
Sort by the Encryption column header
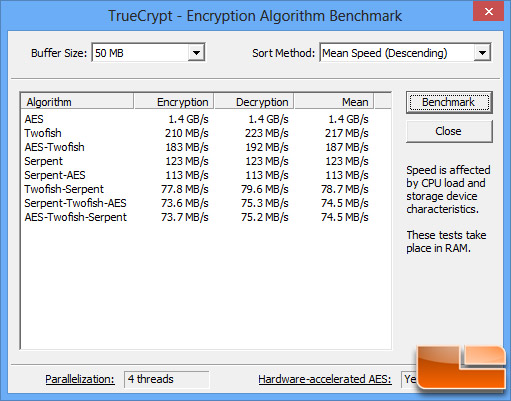[x=174, y=102]
